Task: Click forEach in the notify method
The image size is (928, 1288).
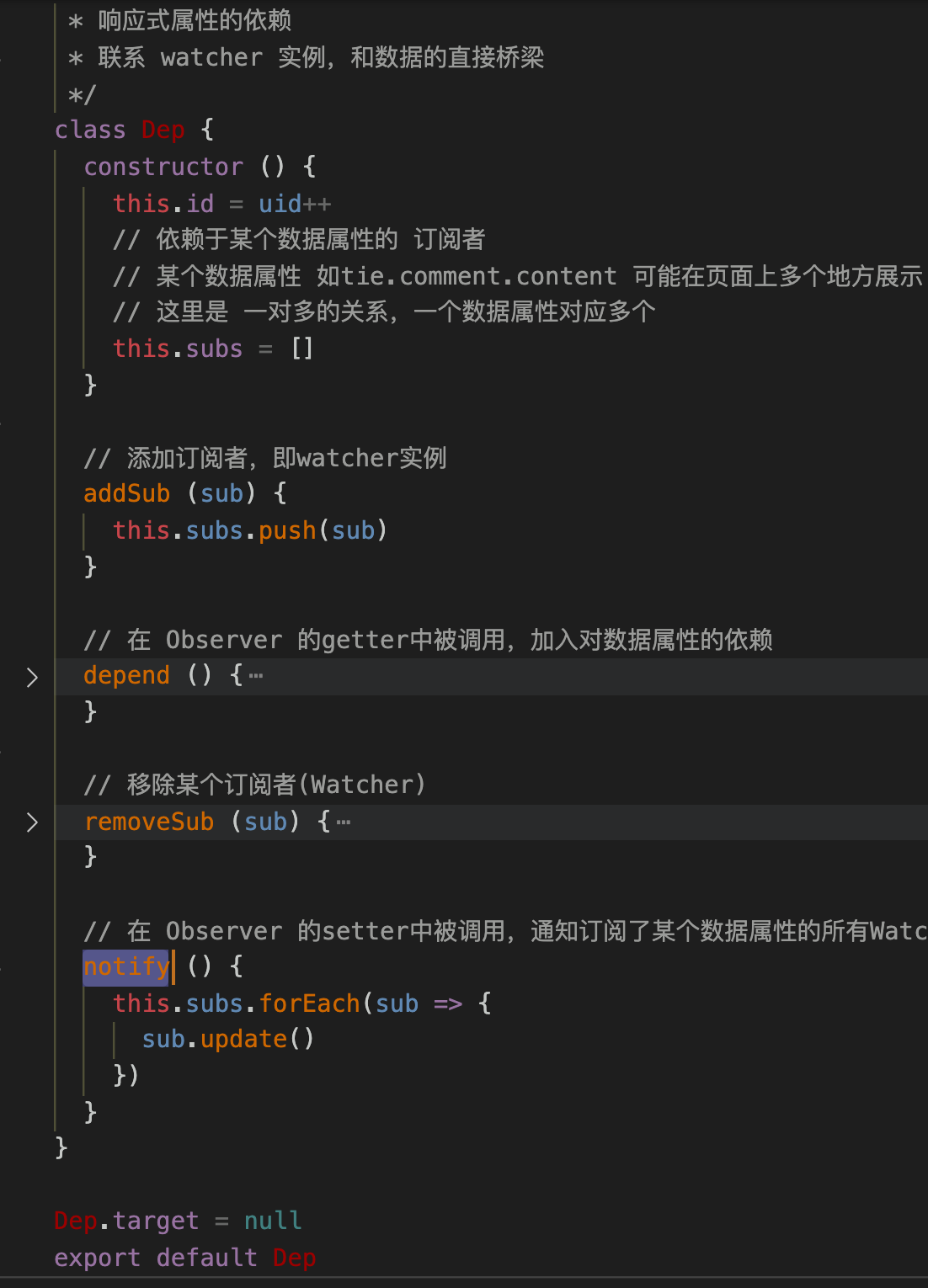Action: point(309,1003)
